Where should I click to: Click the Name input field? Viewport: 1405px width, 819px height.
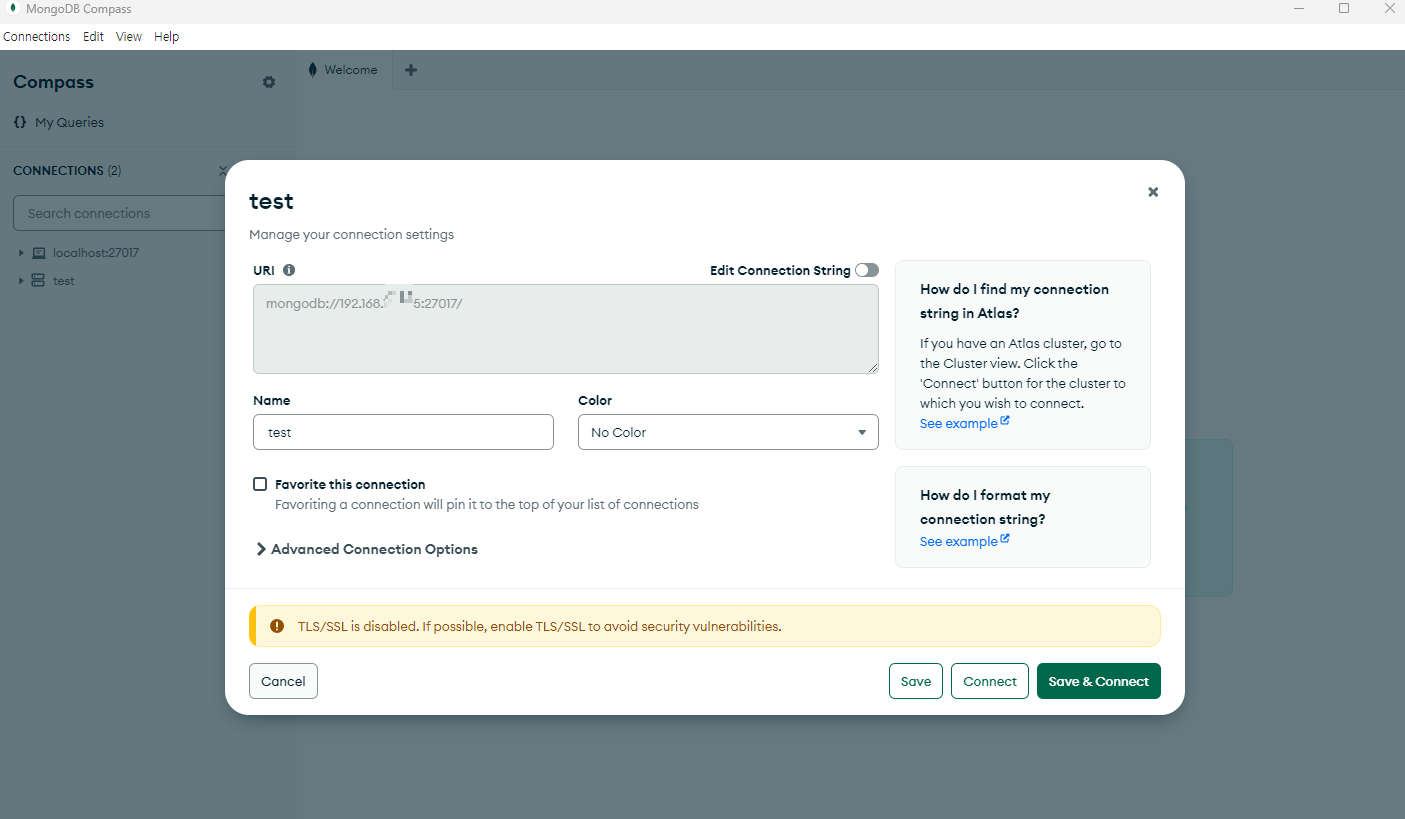click(403, 432)
